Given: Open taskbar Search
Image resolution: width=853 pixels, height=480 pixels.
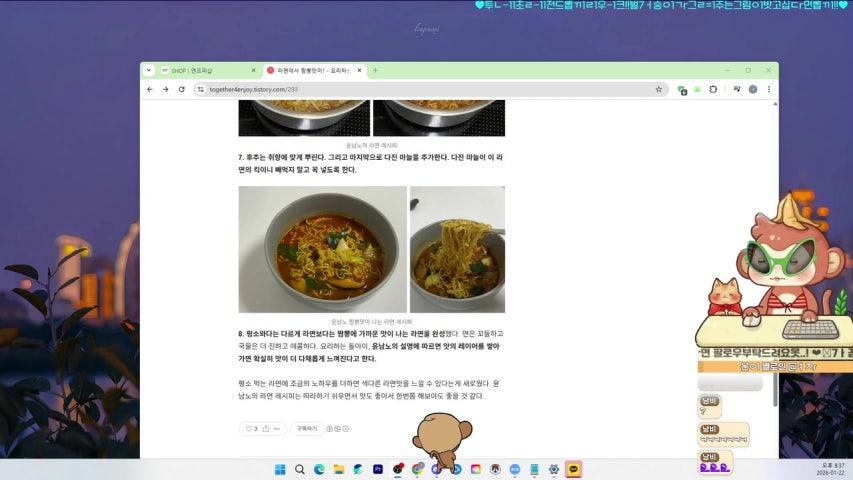Looking at the screenshot, I should pyautogui.click(x=300, y=469).
